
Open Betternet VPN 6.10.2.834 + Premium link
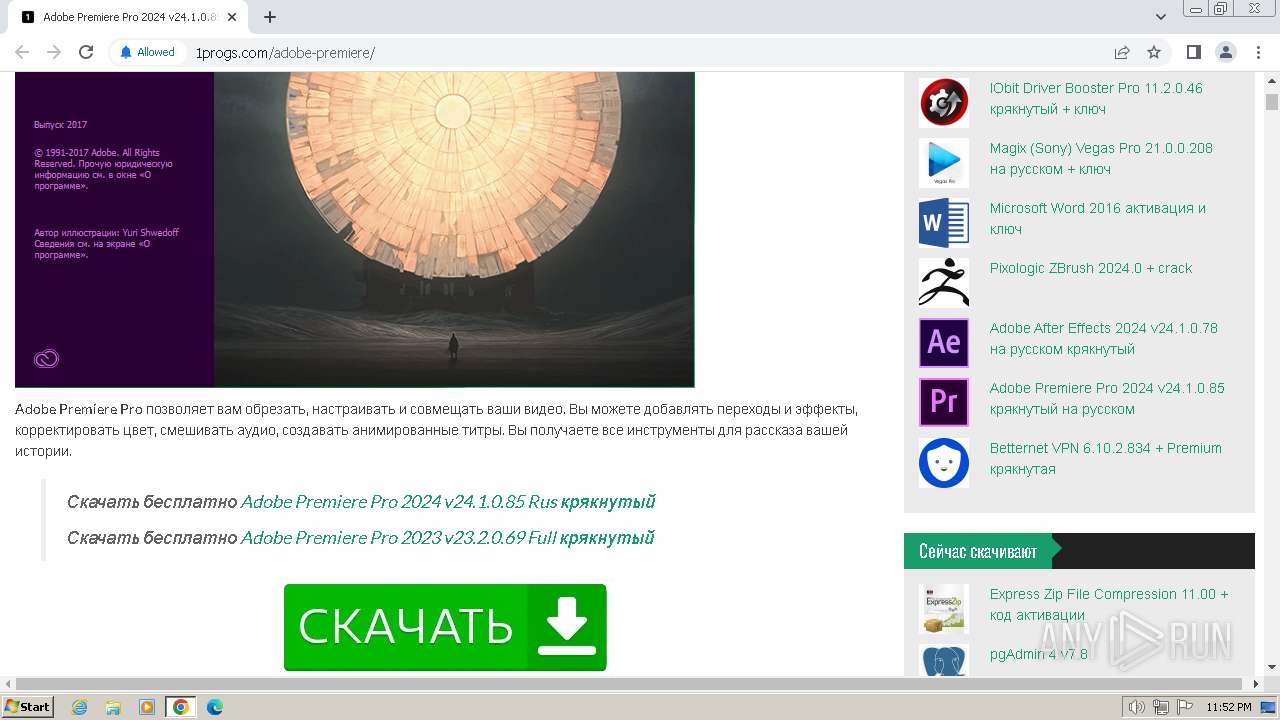(x=1106, y=458)
